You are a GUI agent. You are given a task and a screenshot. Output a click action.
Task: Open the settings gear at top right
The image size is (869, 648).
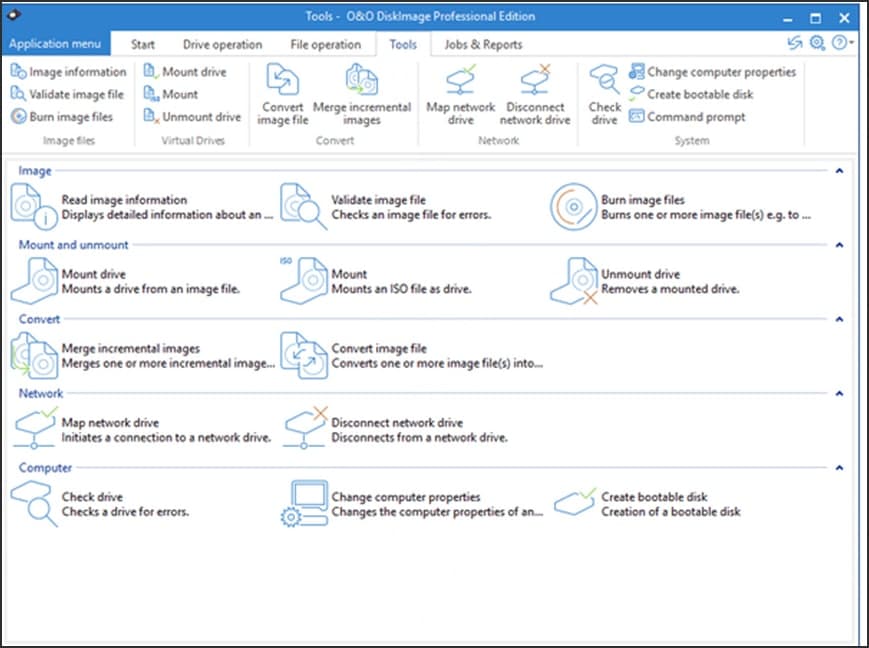pos(819,44)
